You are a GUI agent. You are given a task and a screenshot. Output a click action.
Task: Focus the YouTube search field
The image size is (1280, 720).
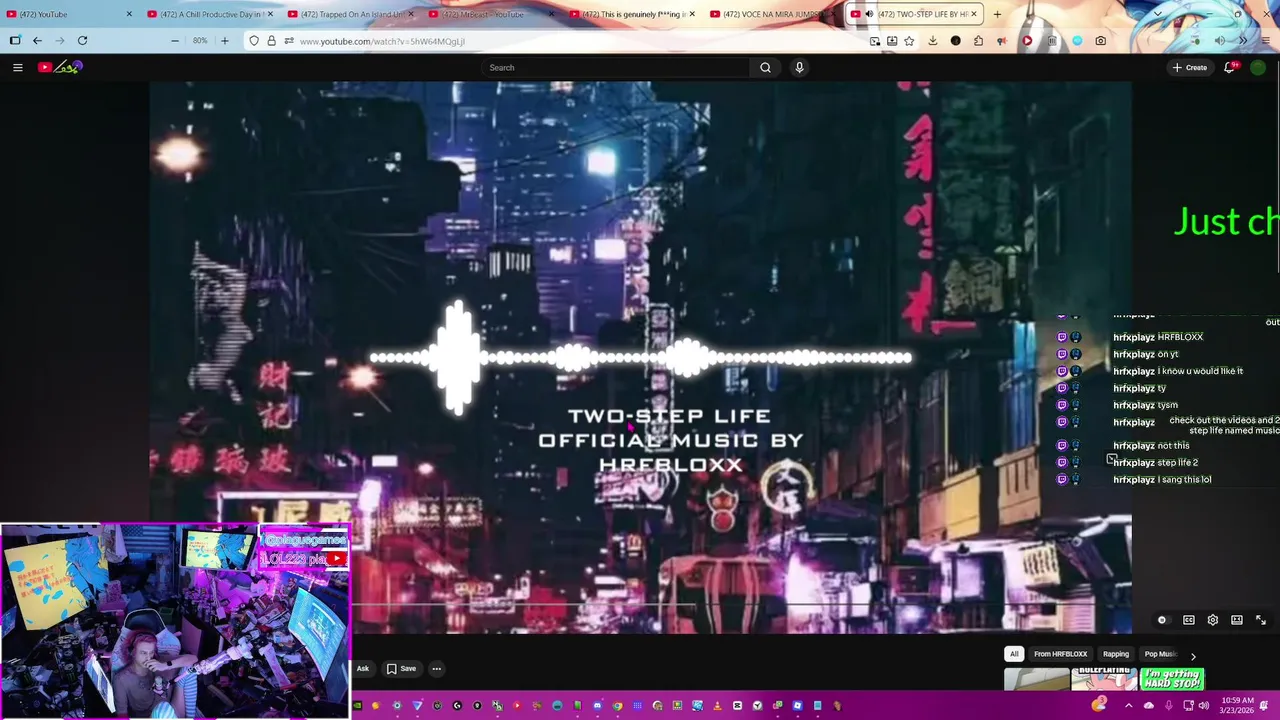pos(615,67)
